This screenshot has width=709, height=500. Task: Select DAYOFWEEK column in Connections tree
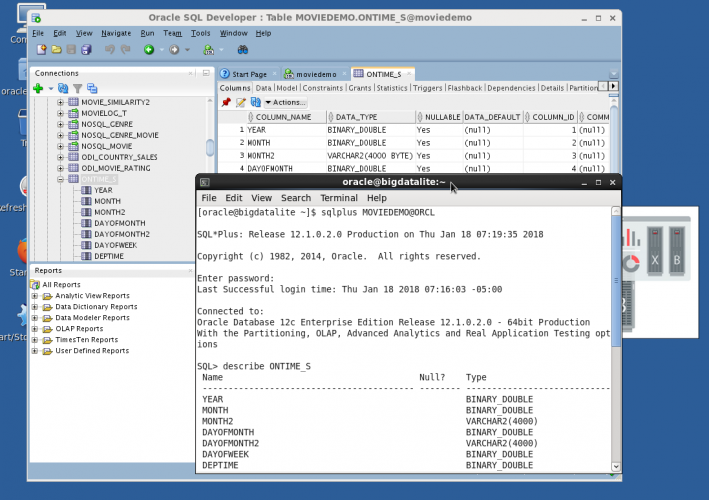point(115,245)
